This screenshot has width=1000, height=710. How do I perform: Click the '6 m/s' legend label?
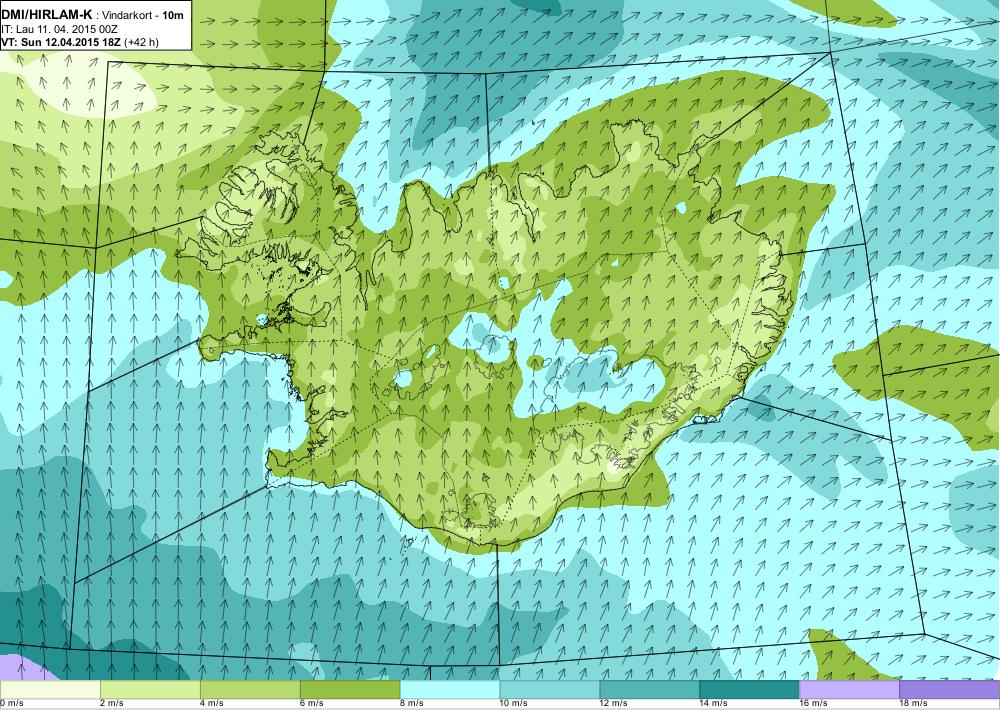312,704
